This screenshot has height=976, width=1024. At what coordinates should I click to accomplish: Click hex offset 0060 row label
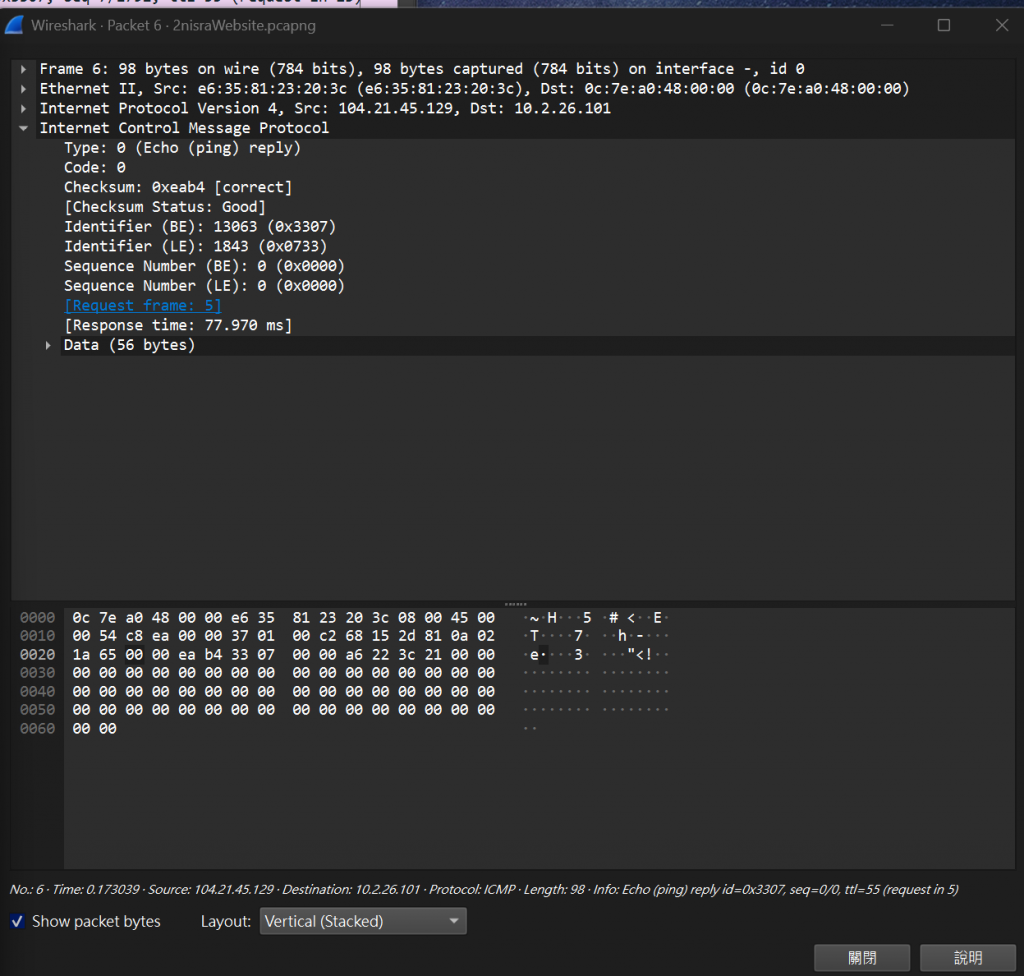click(x=37, y=728)
